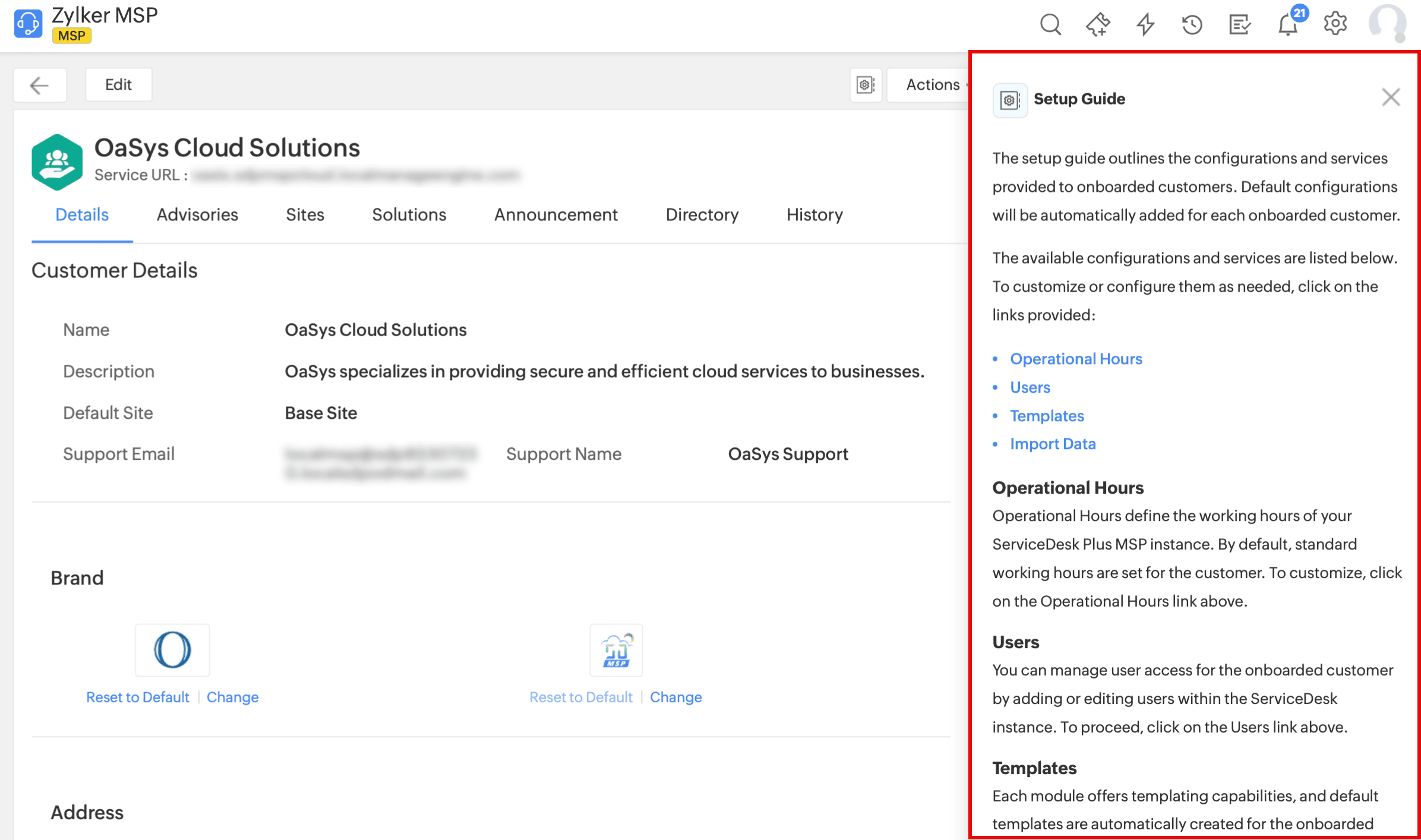Click the lightning bolt quick actions icon
Viewport: 1421px width, 840px height.
[x=1145, y=24]
